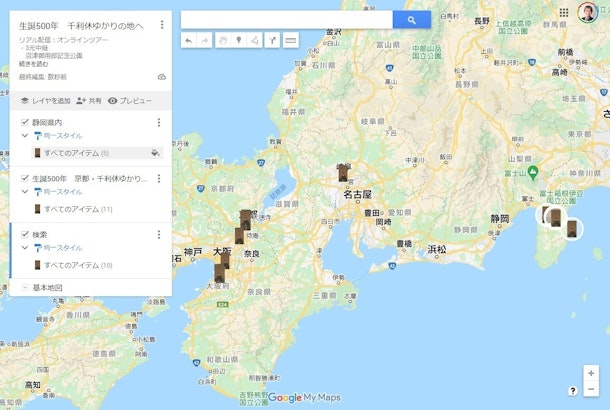Viewport: 610px width, 410px height.
Task: Expand the 基本地図 base map section
Action: coord(25,287)
